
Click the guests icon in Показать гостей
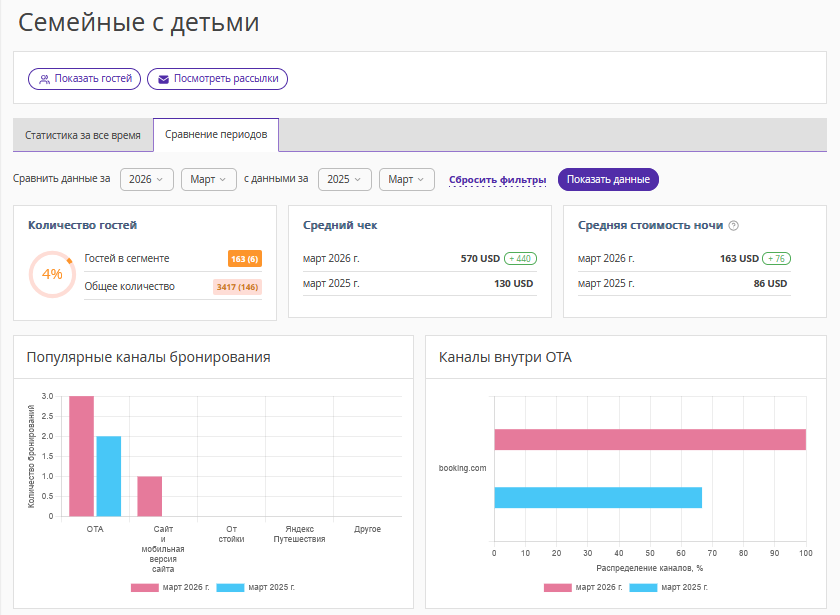(44, 79)
